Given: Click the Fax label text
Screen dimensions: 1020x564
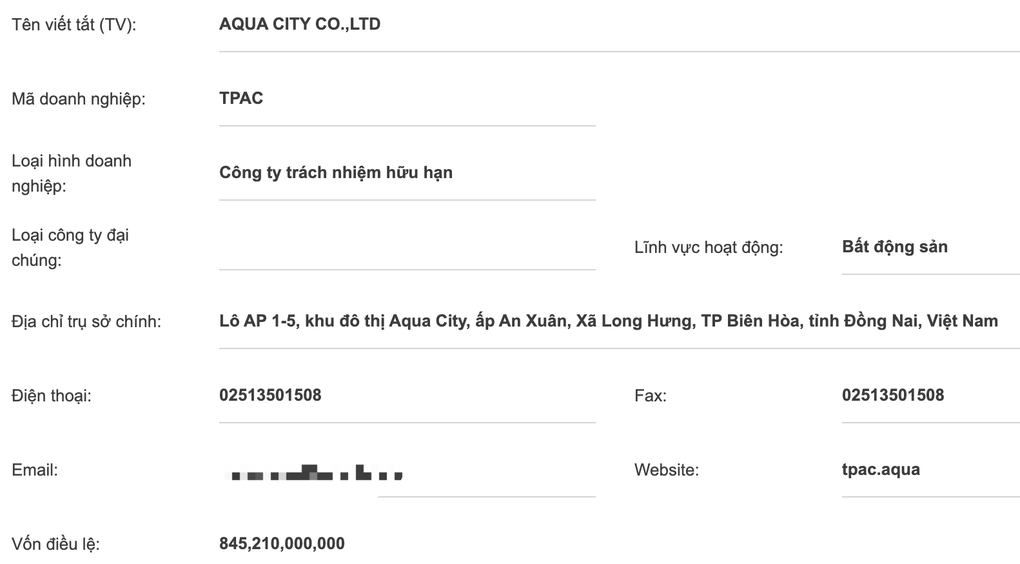Looking at the screenshot, I should (x=651, y=396).
